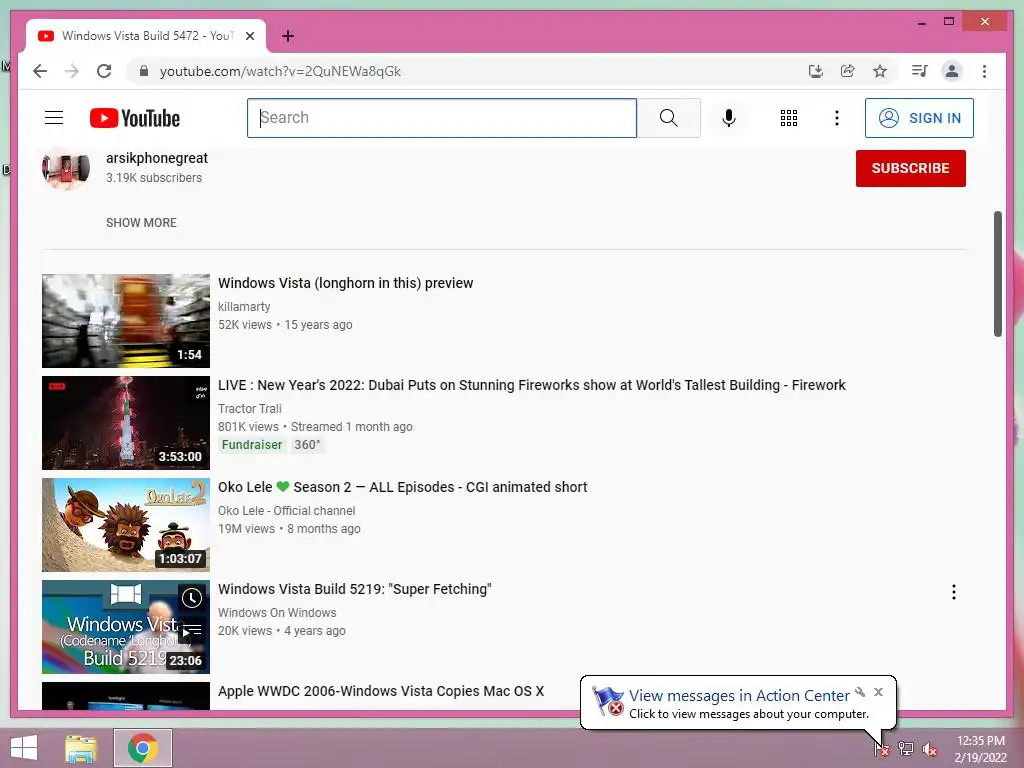Screen dimensions: 1024x768
Task: Focus the YouTube search field
Action: point(441,118)
